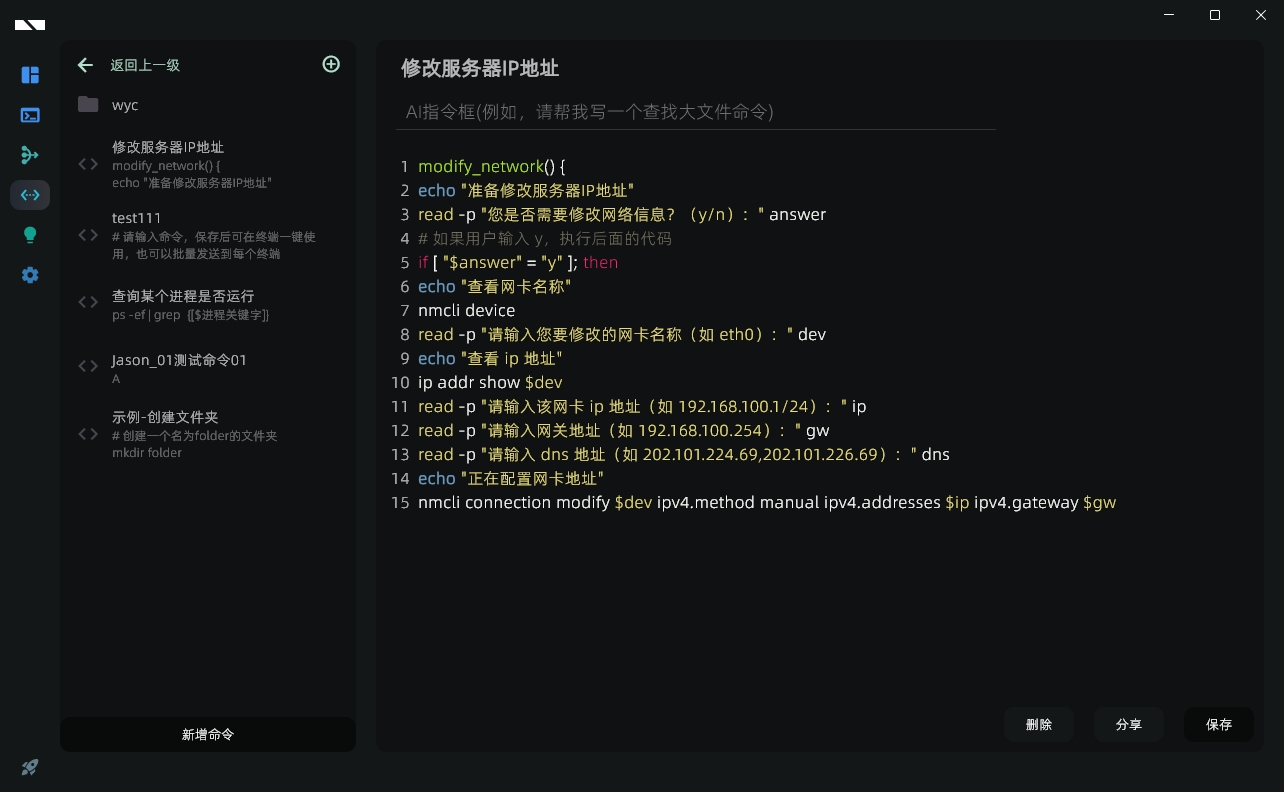Click the lightbulb tips icon

coord(30,235)
